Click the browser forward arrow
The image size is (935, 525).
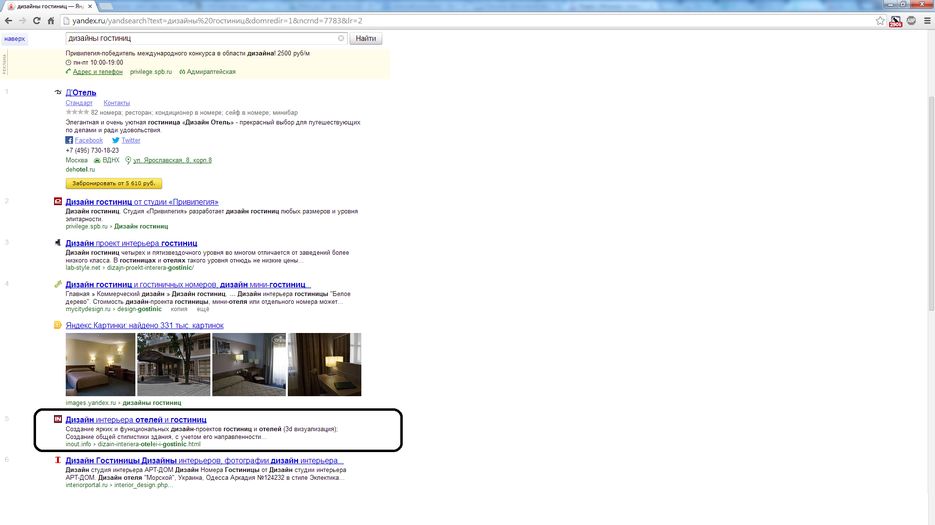(22, 20)
